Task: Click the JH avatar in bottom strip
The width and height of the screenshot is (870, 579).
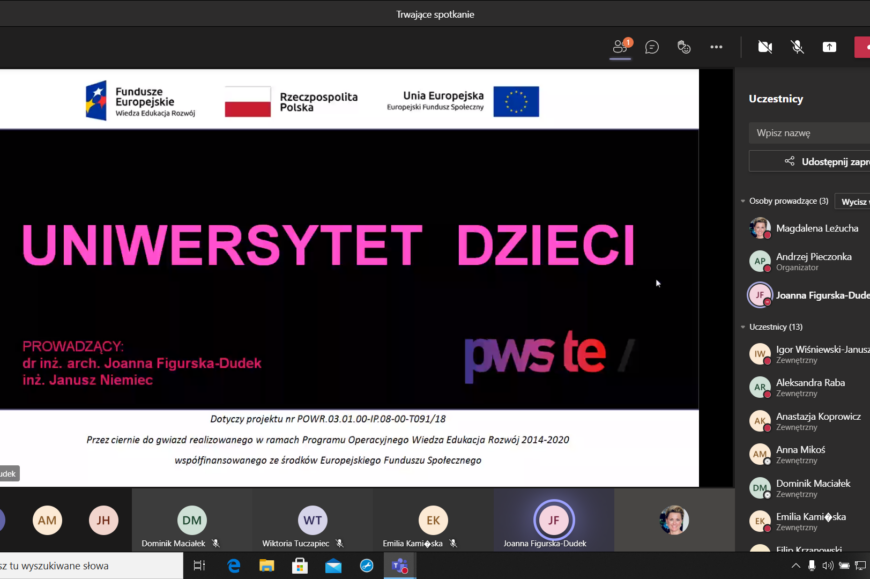Action: click(104, 520)
